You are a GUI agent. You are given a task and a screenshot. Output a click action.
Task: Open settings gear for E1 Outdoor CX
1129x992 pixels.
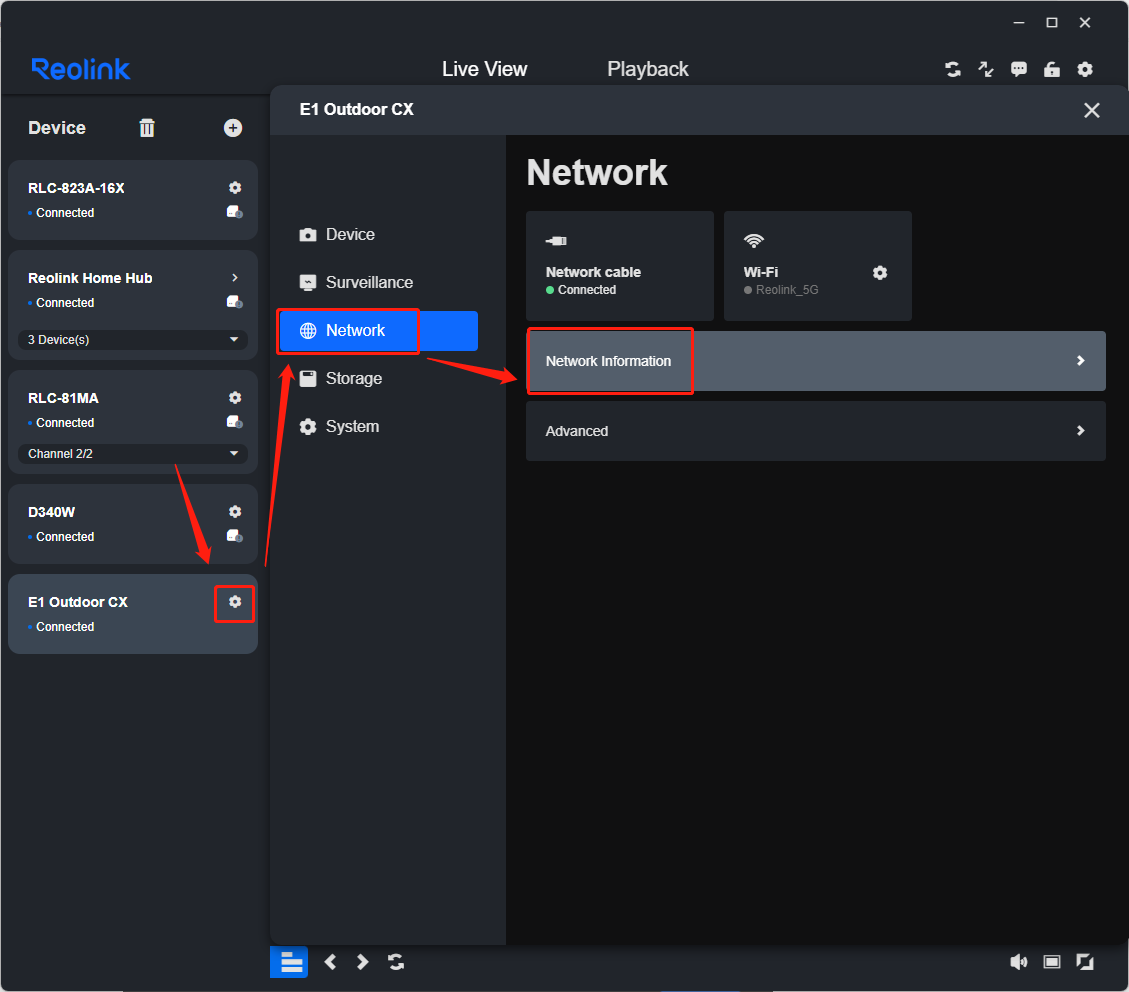tap(235, 601)
